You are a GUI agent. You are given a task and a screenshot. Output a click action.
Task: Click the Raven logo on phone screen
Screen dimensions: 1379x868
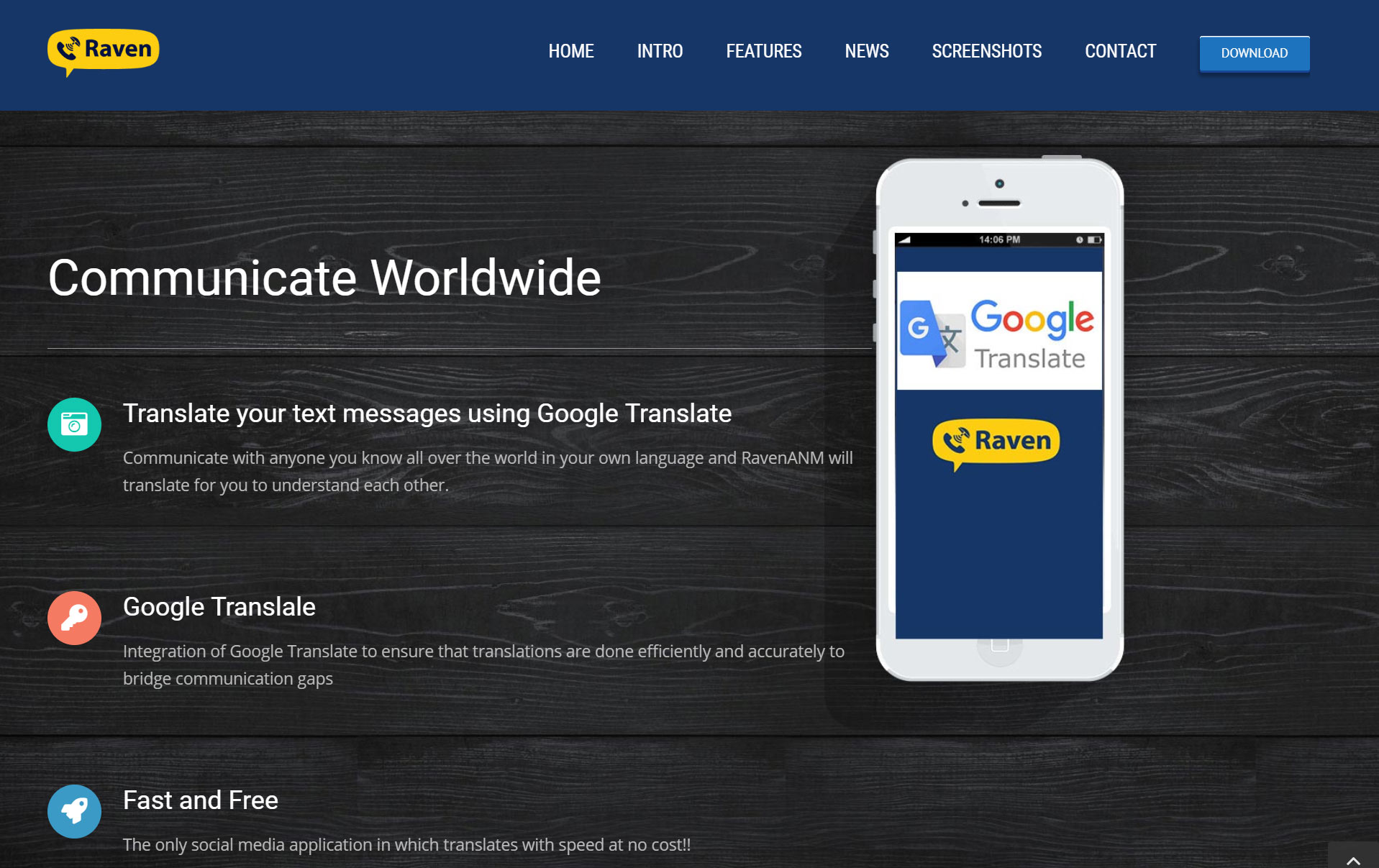pos(996,442)
